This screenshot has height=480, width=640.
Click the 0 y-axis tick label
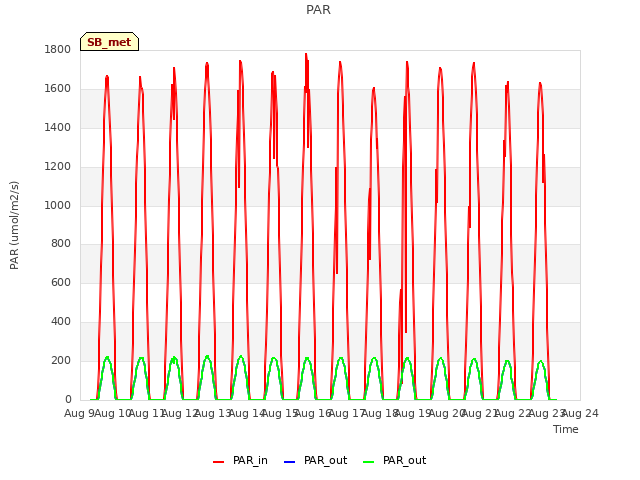click(x=68, y=399)
